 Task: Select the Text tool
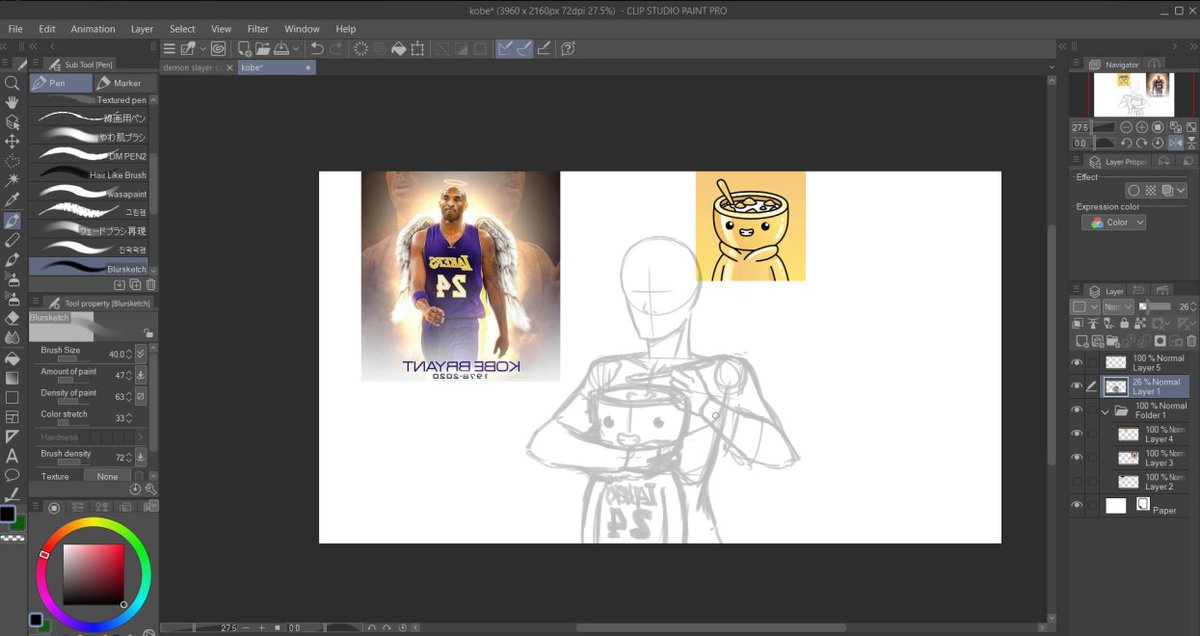click(12, 456)
